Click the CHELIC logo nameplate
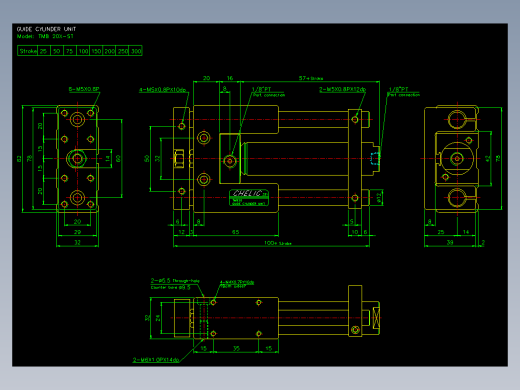The image size is (520, 390). [x=249, y=198]
